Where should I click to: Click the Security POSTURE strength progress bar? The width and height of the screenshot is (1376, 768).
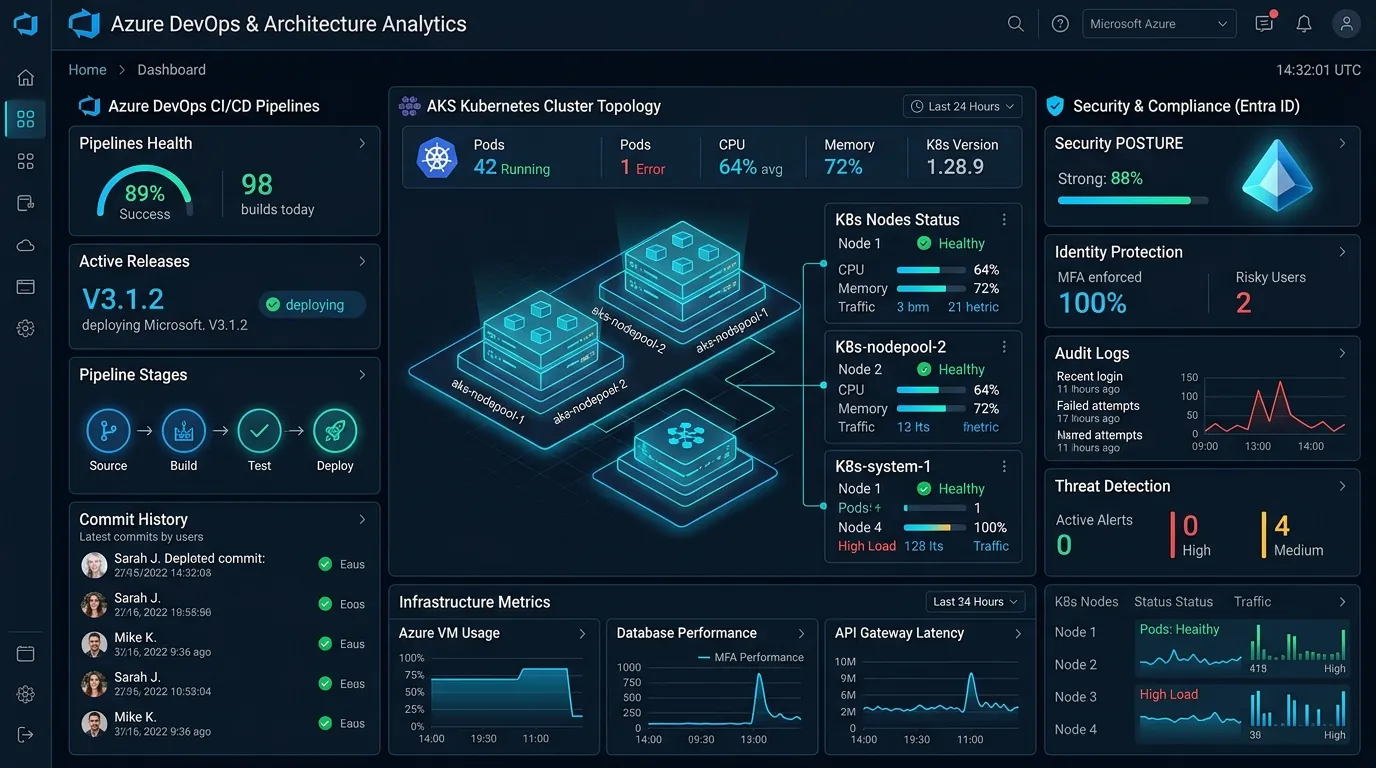[x=1133, y=200]
